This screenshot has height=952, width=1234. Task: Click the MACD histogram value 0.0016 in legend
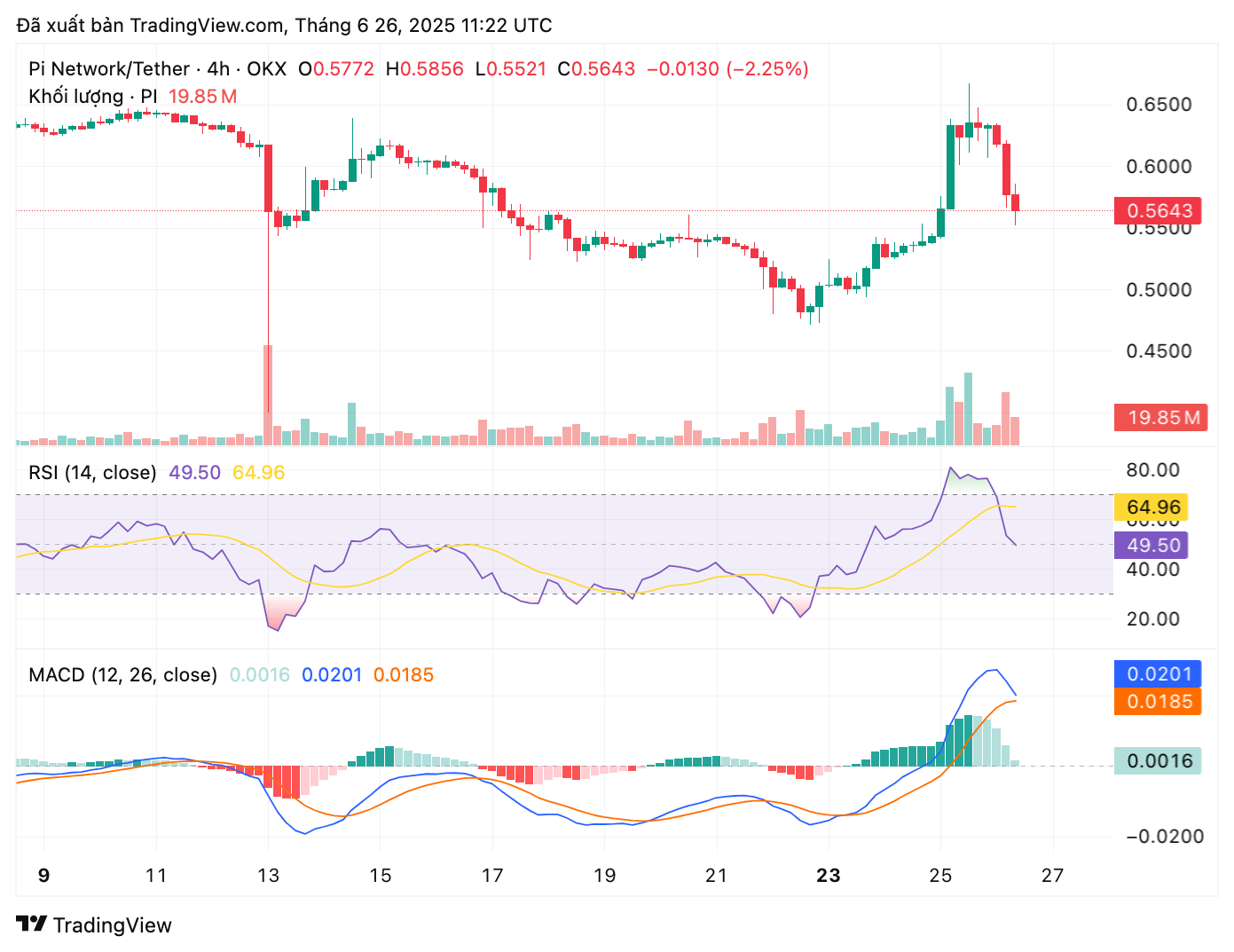[260, 675]
